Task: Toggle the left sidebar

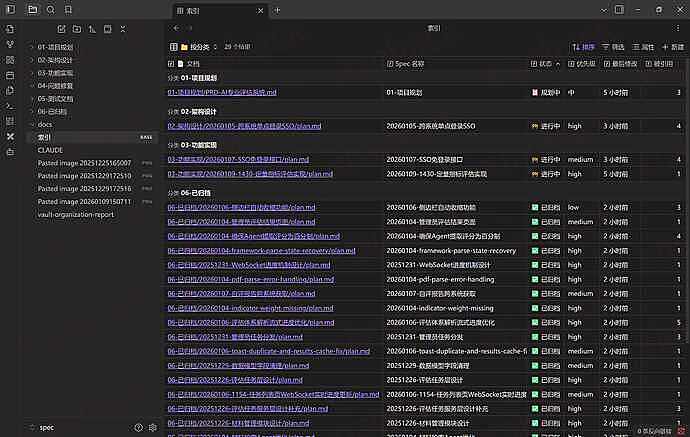Action: click(10, 9)
